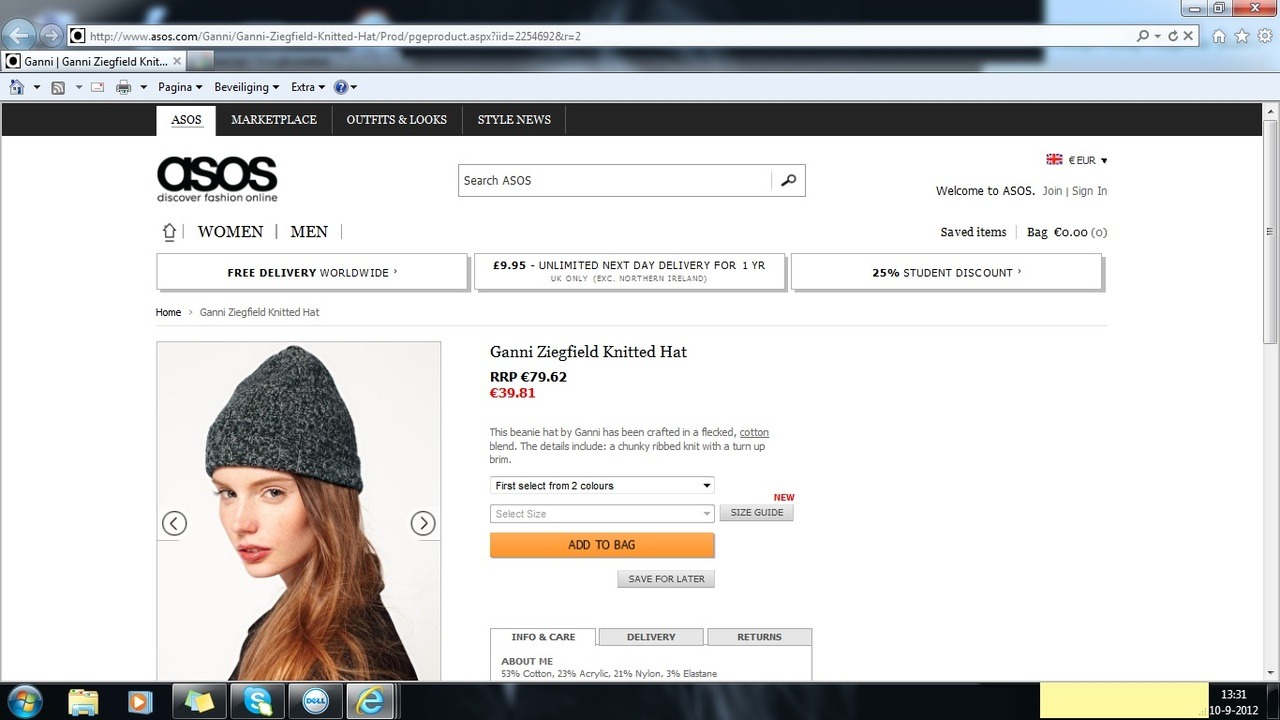Switch to the DELIVERY tab

[x=651, y=637]
